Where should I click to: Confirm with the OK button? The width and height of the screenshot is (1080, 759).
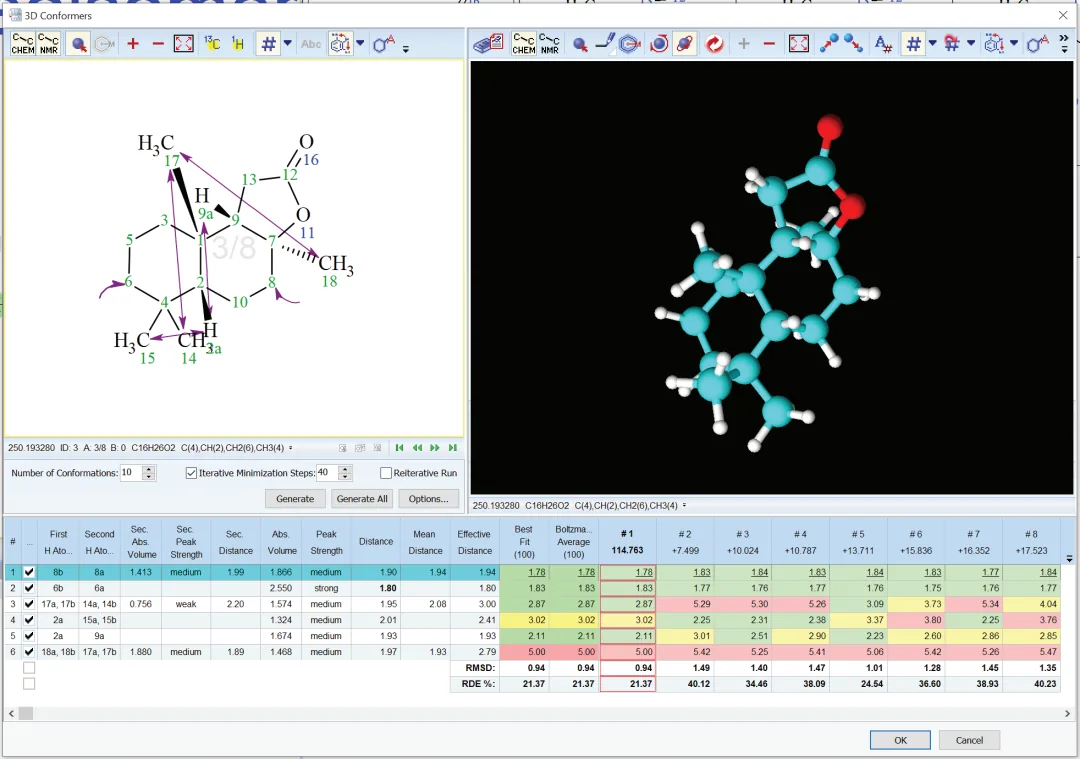pyautogui.click(x=900, y=740)
